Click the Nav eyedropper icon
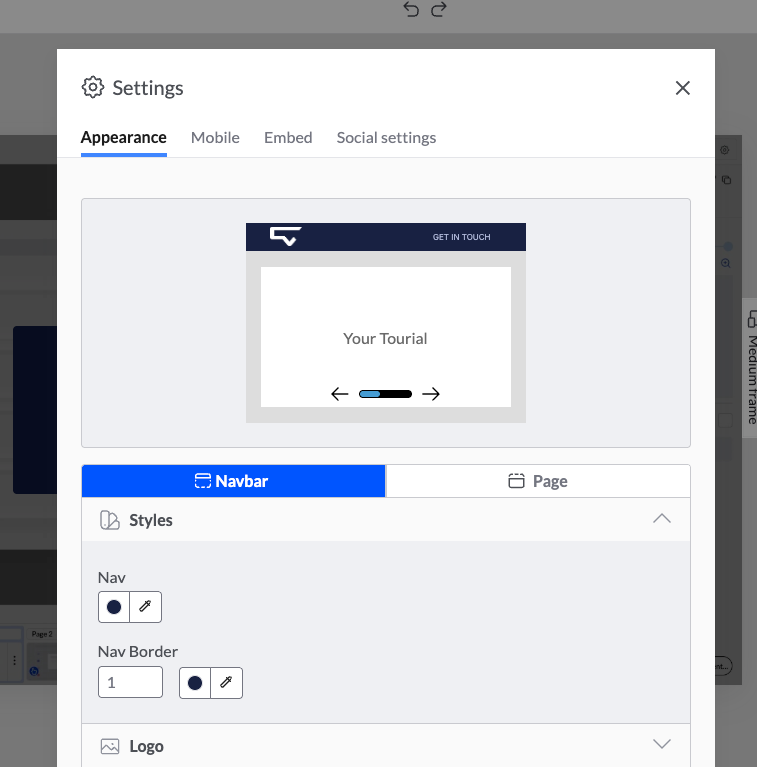Image resolution: width=757 pixels, height=767 pixels. (x=145, y=607)
